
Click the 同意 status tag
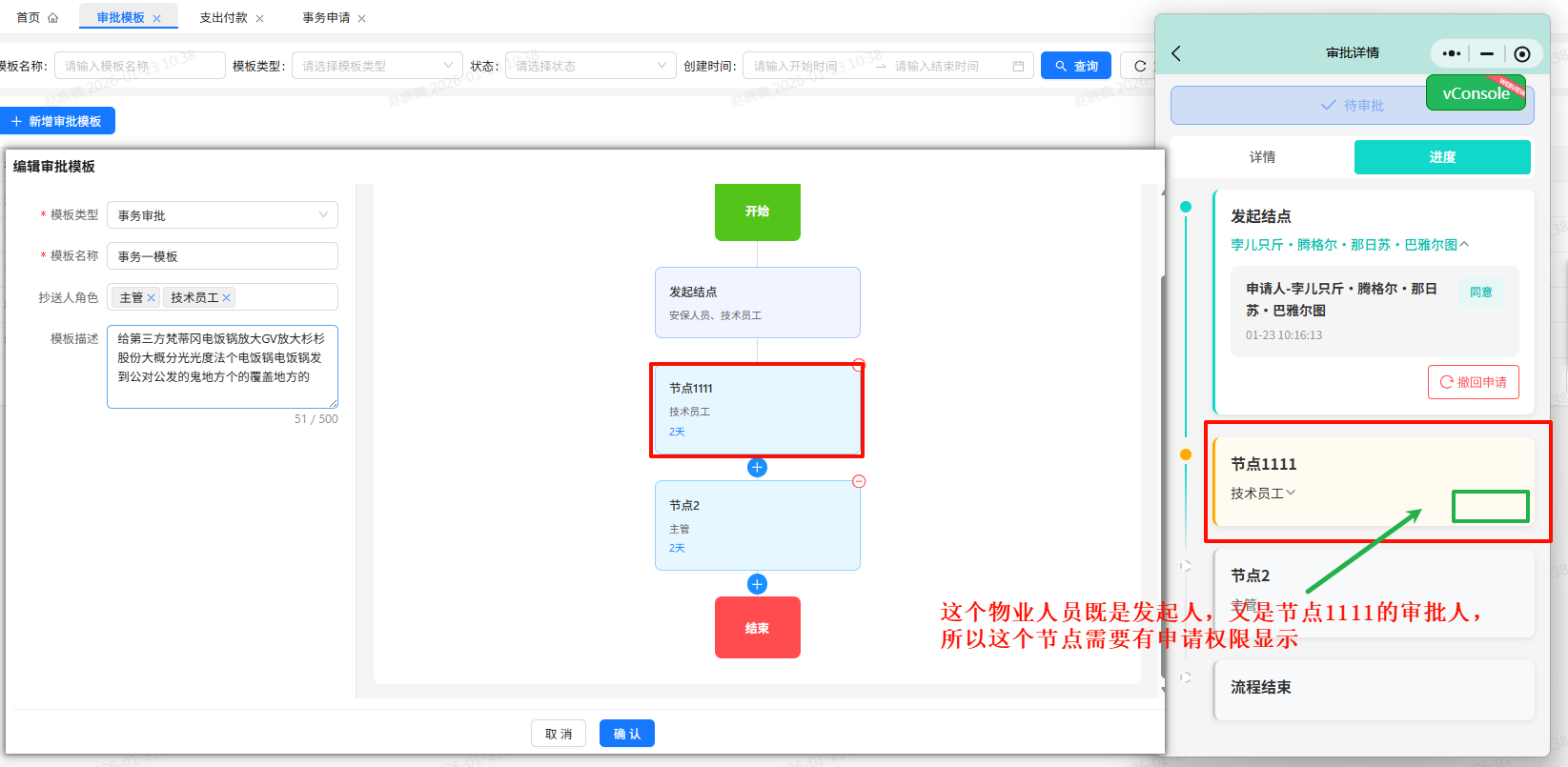tap(1481, 292)
